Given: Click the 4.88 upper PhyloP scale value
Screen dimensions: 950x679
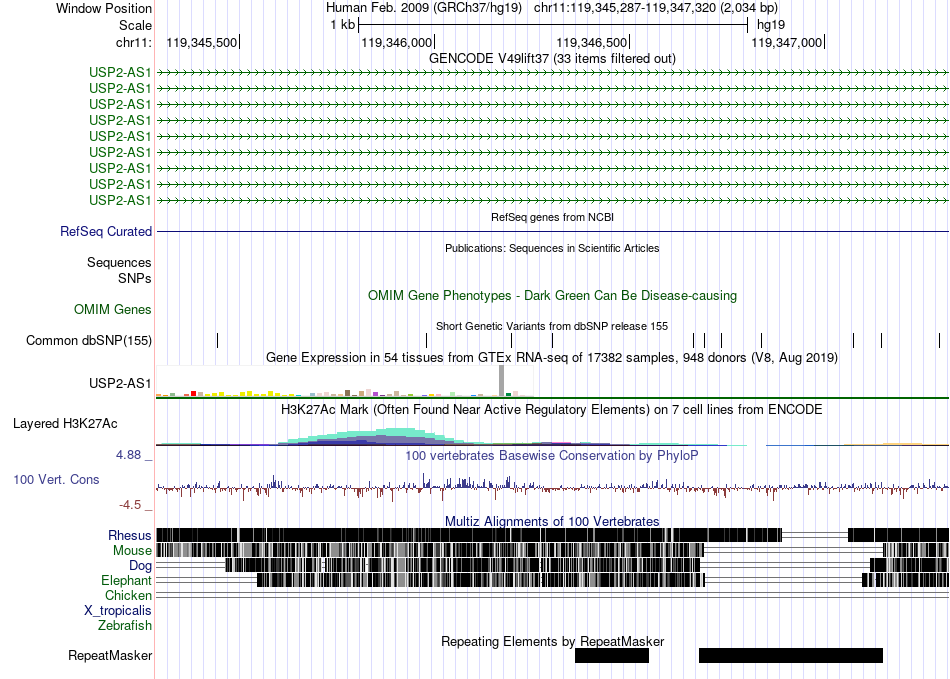Looking at the screenshot, I should tap(128, 455).
